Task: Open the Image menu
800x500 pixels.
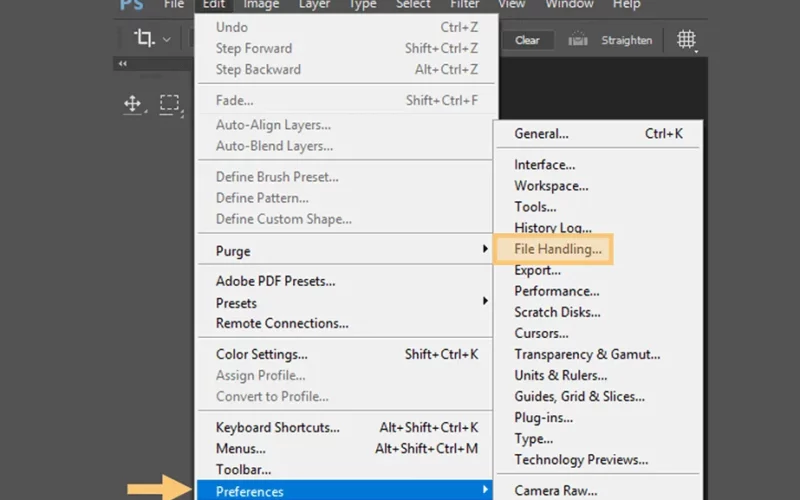Action: coord(261,5)
